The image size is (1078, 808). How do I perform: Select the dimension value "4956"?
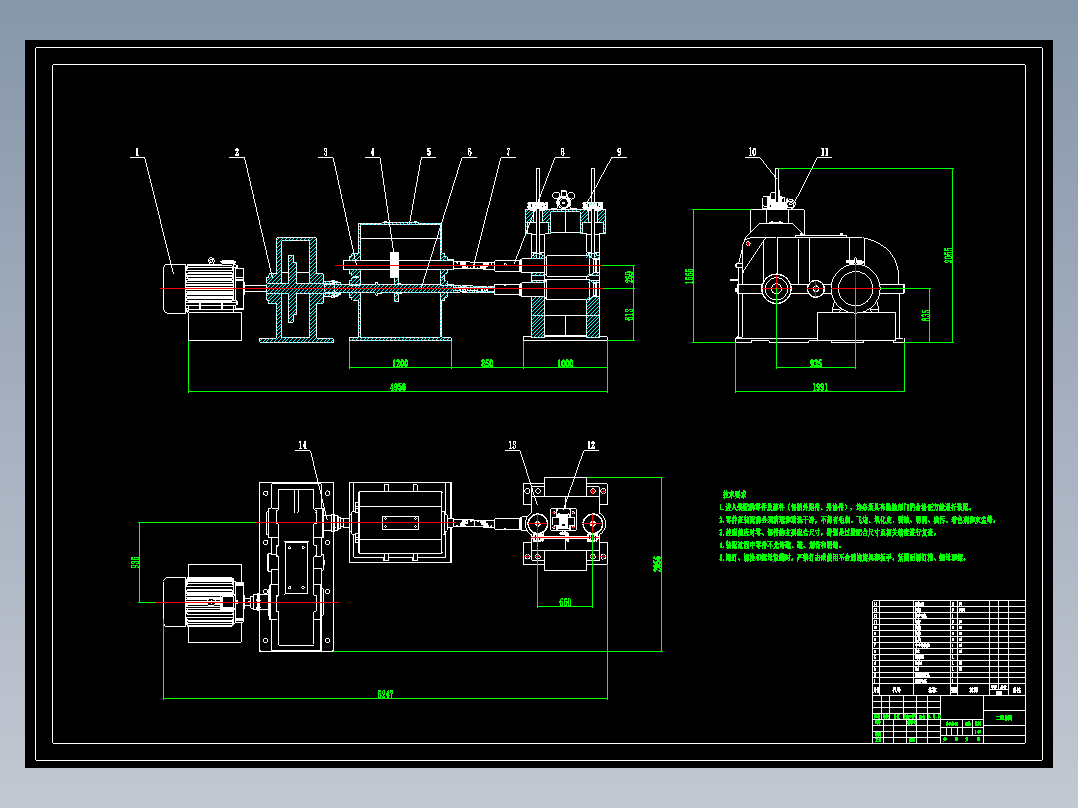click(398, 387)
